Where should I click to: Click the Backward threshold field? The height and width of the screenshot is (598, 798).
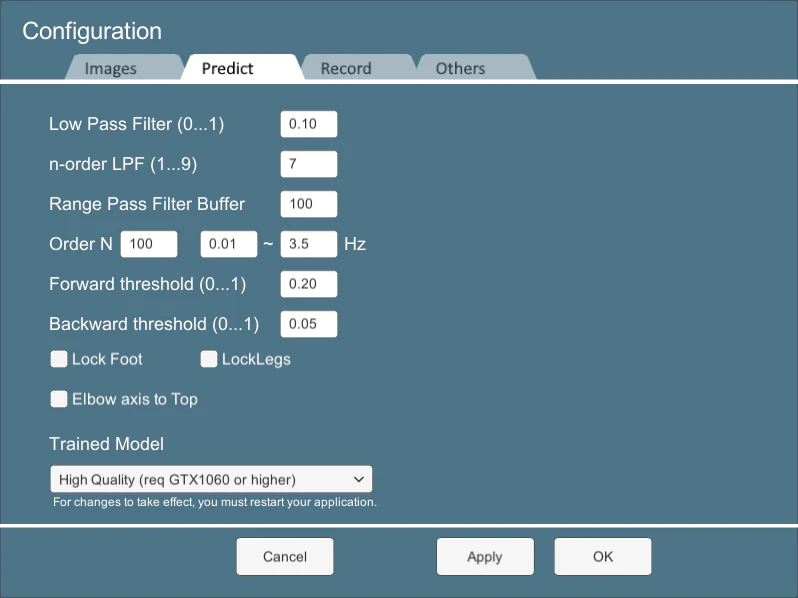308,324
